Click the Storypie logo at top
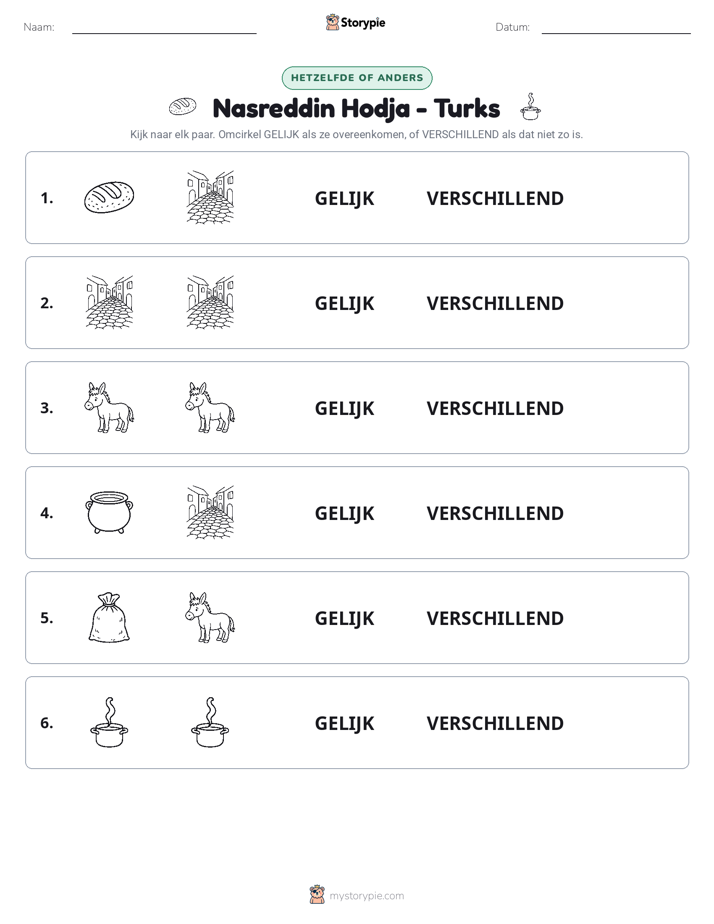The image size is (714, 924). (x=356, y=22)
